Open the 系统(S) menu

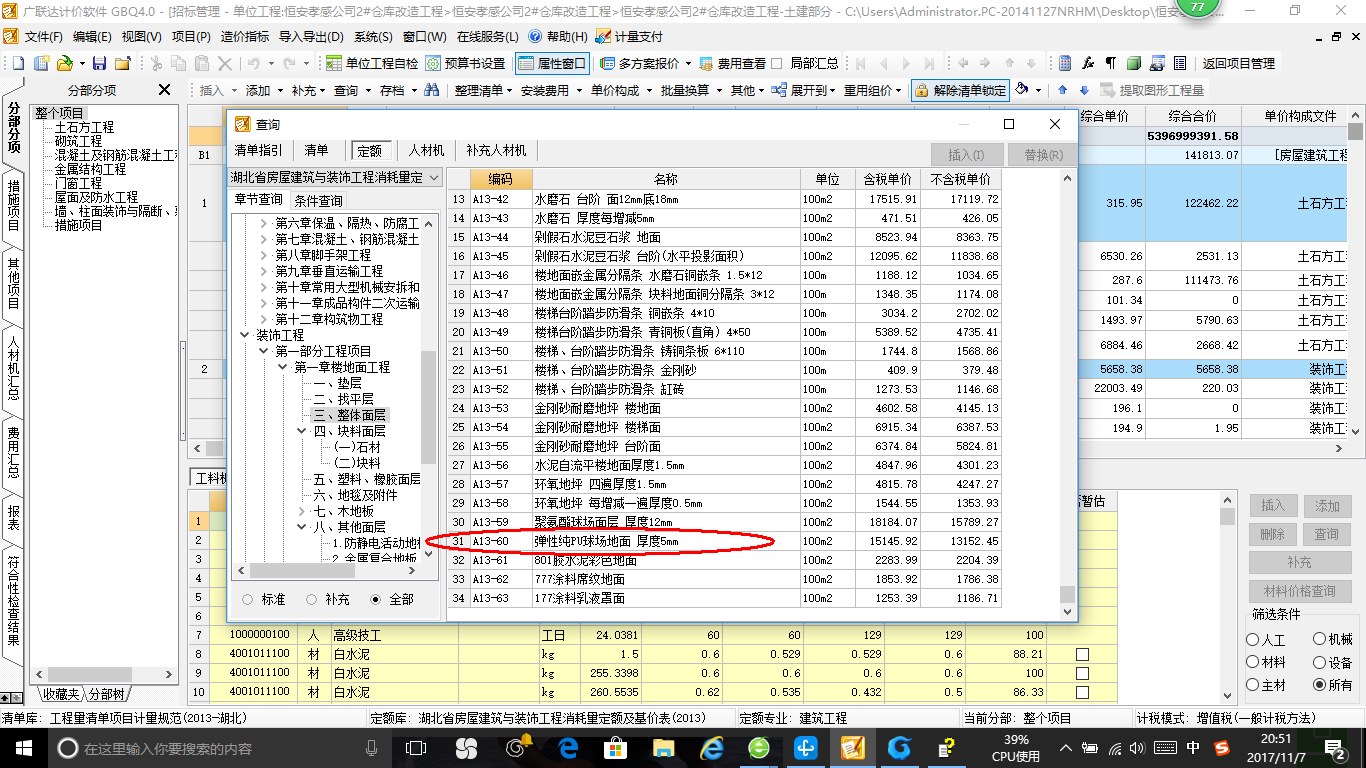373,36
